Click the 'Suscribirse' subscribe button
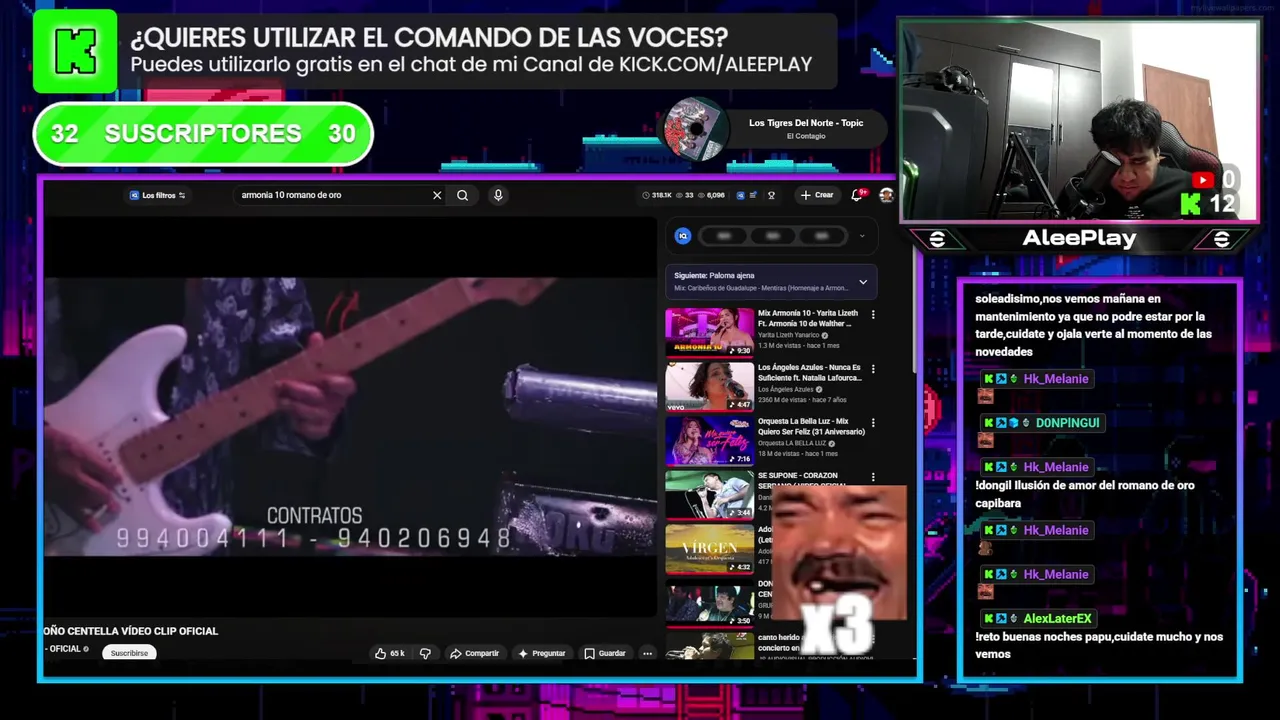Viewport: 1280px width, 720px height. tap(129, 653)
